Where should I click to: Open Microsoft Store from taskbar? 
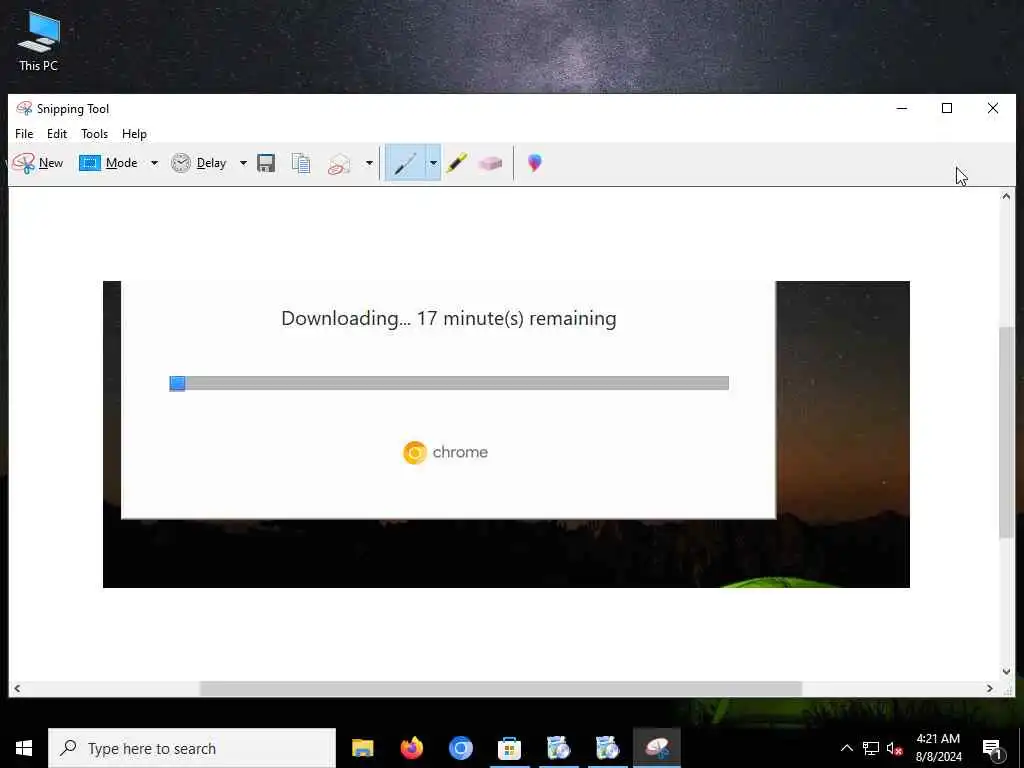tap(509, 748)
